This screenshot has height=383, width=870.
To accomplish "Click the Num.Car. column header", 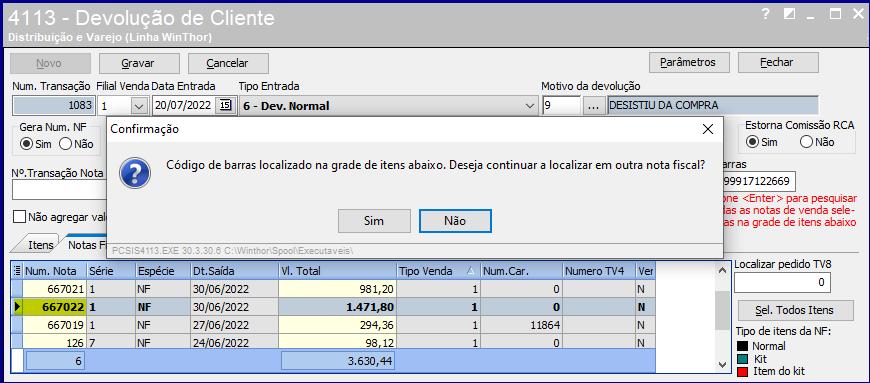I will pyautogui.click(x=522, y=271).
